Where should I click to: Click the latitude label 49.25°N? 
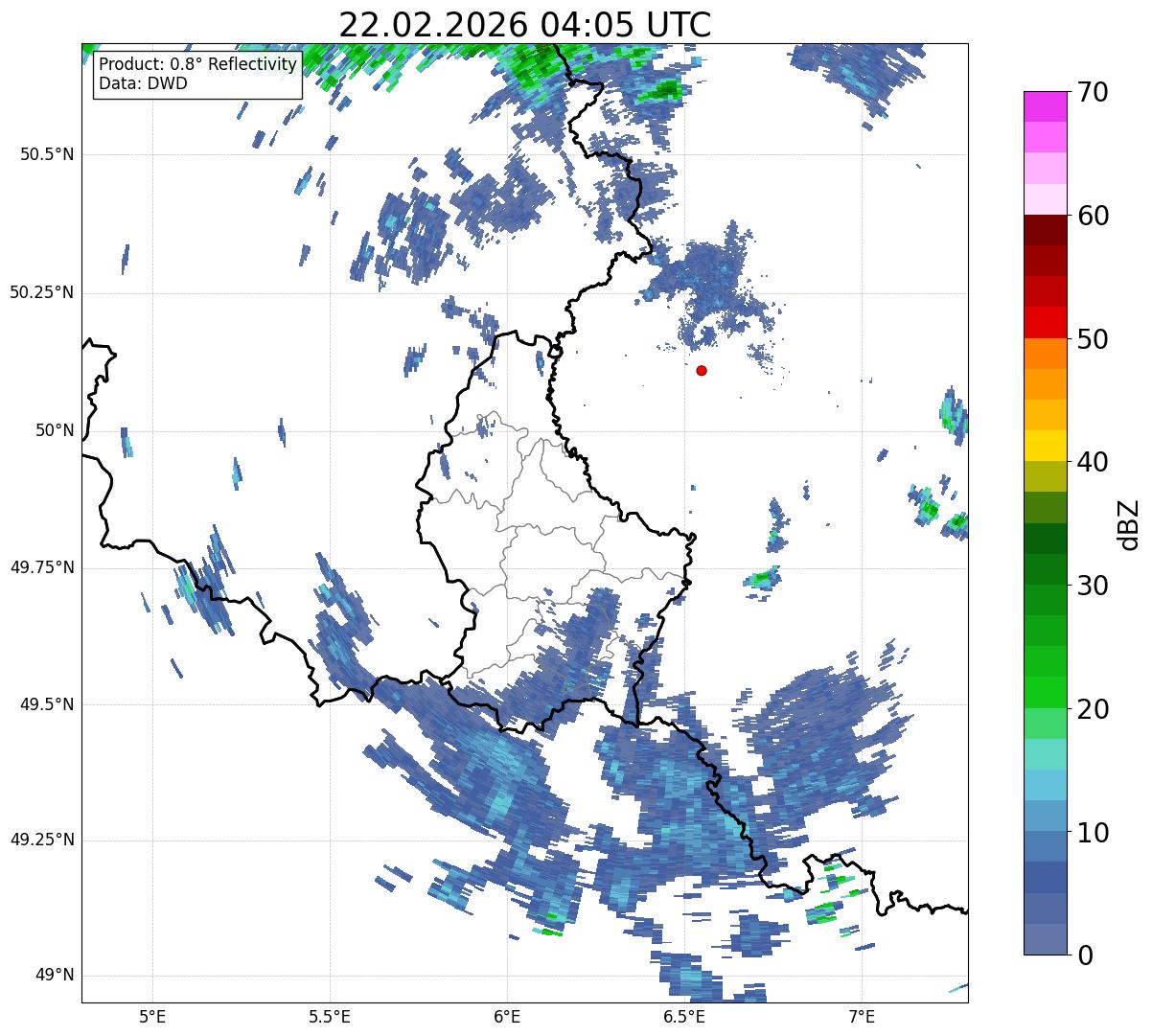click(x=42, y=840)
